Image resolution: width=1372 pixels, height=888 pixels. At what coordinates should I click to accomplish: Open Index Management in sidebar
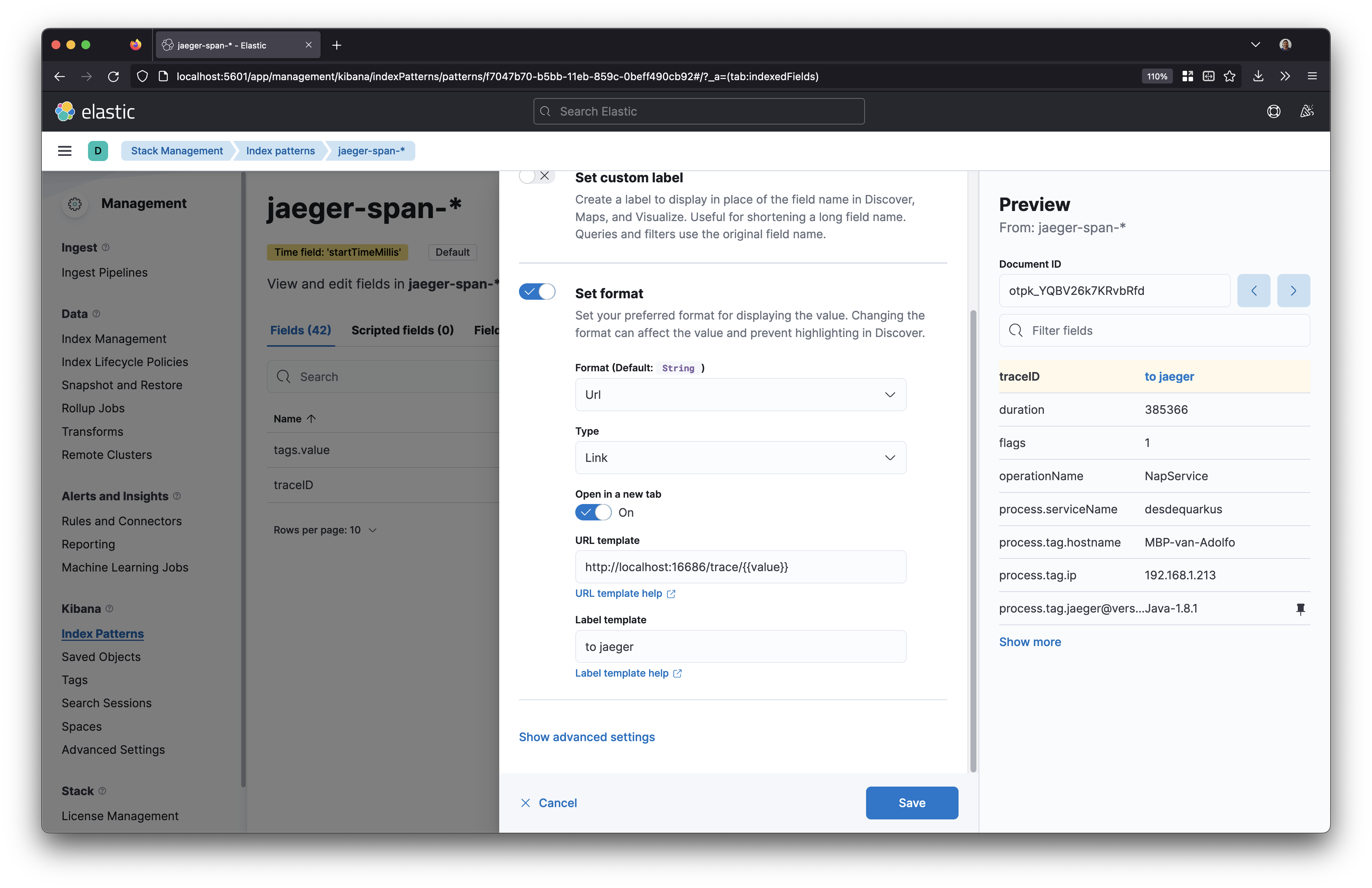[x=114, y=339]
